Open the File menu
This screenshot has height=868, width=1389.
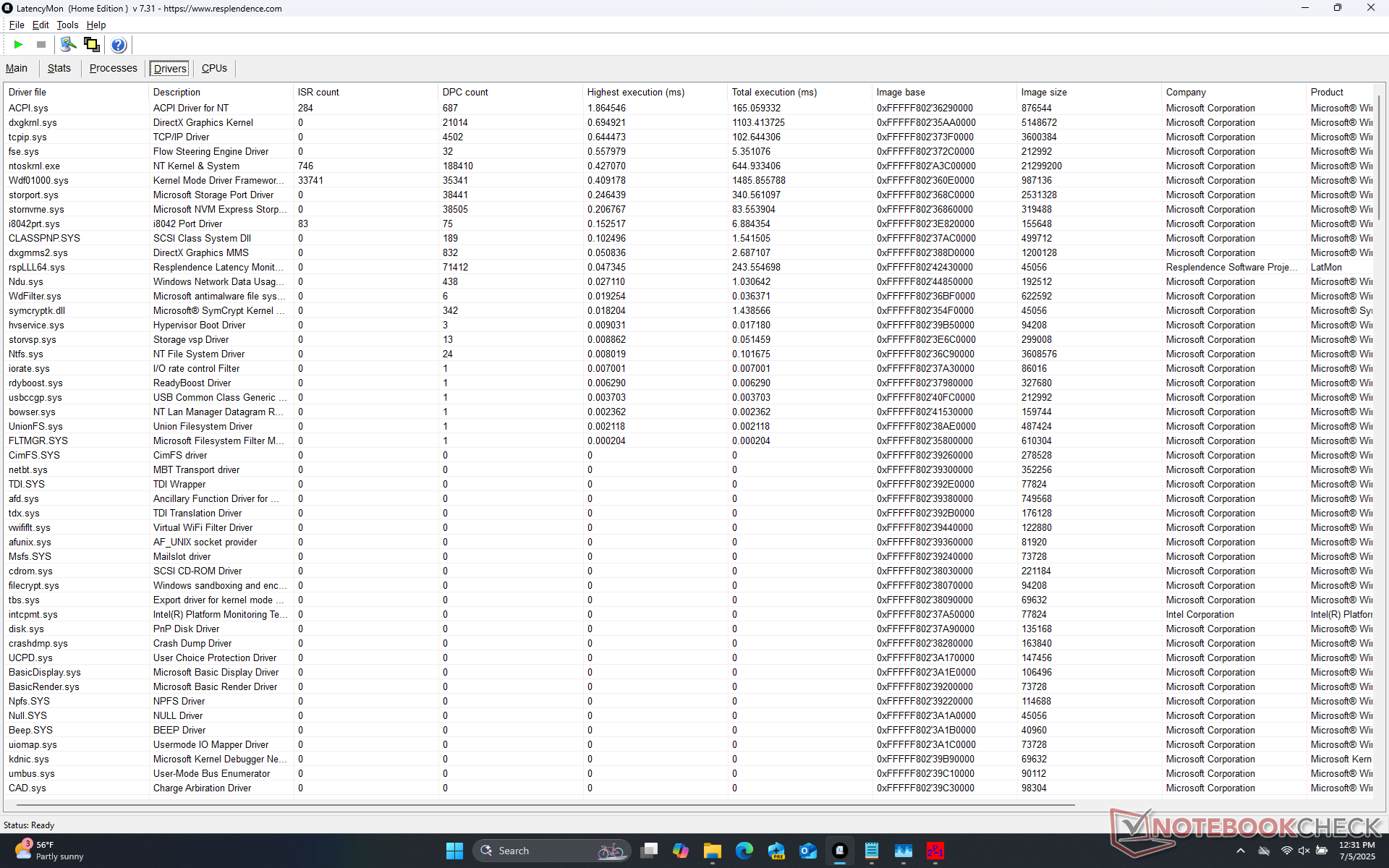[x=16, y=25]
